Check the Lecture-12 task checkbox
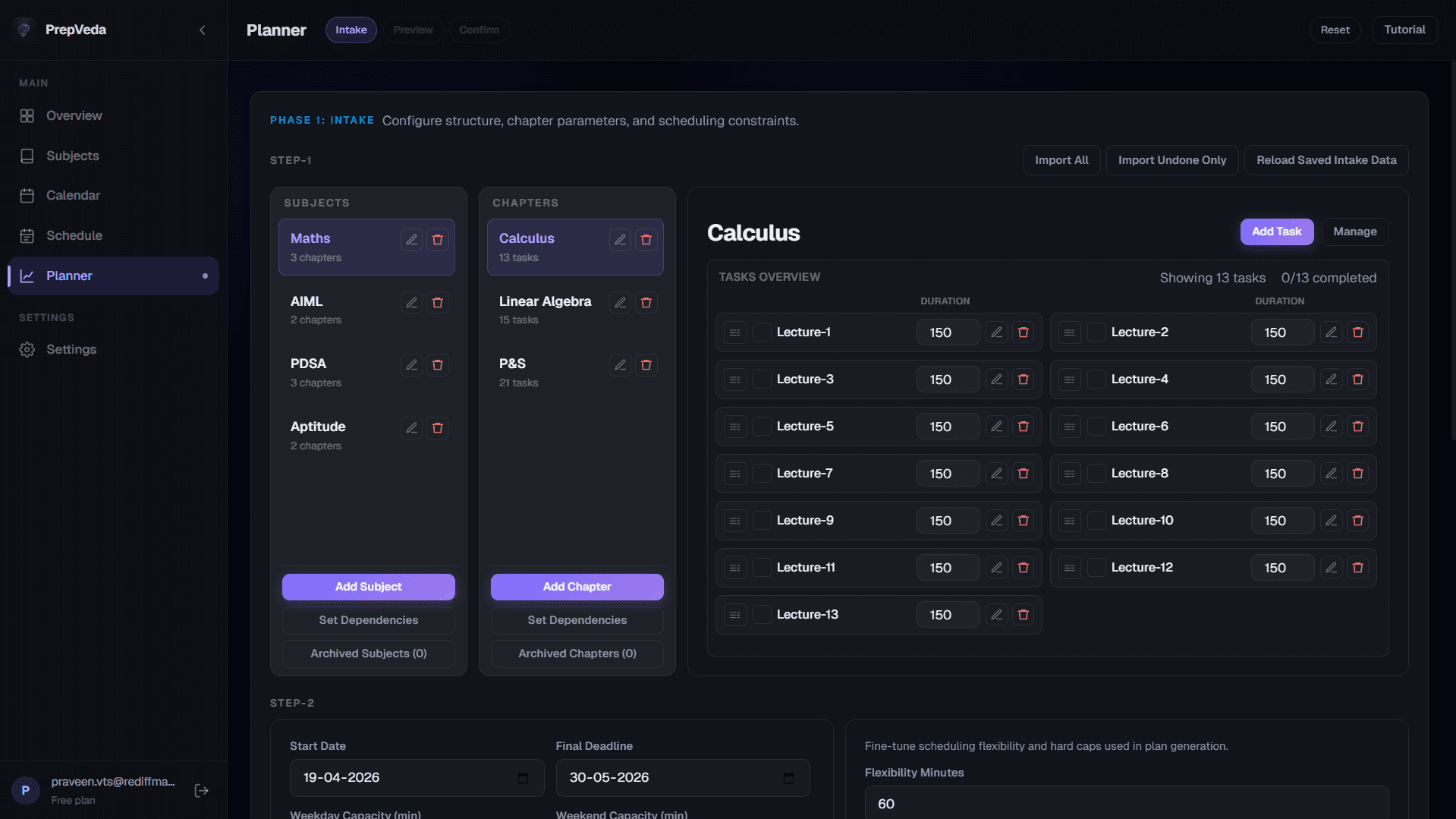This screenshot has width=1456, height=819. click(1096, 568)
